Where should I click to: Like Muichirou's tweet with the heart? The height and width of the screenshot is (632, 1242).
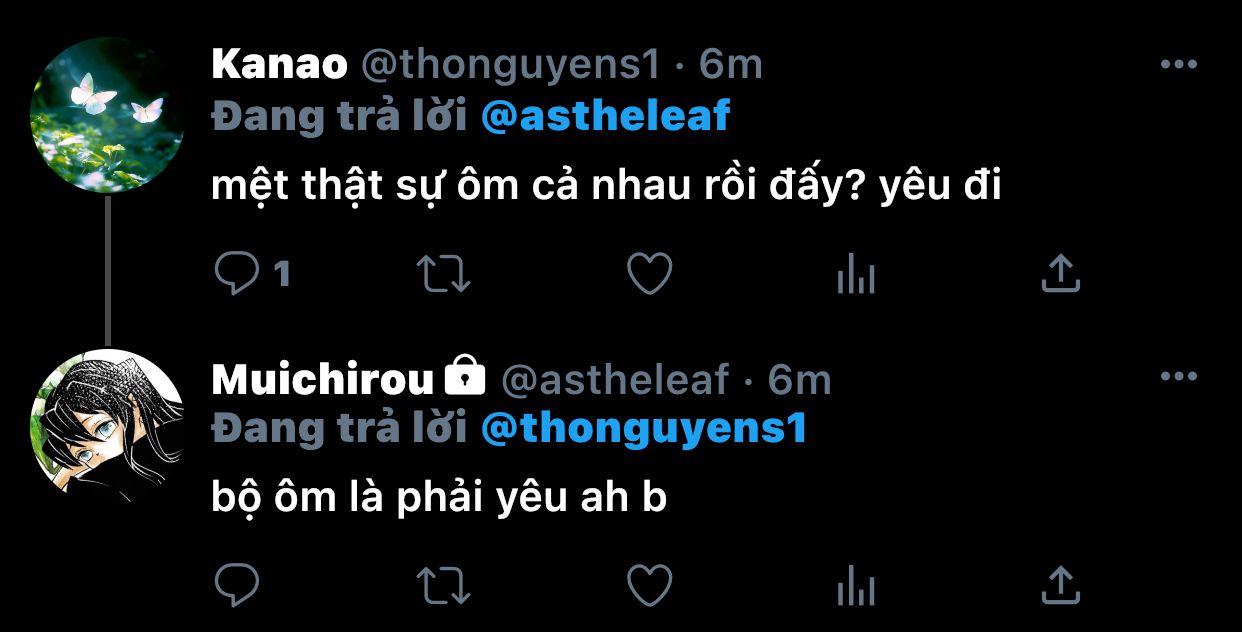(x=649, y=585)
